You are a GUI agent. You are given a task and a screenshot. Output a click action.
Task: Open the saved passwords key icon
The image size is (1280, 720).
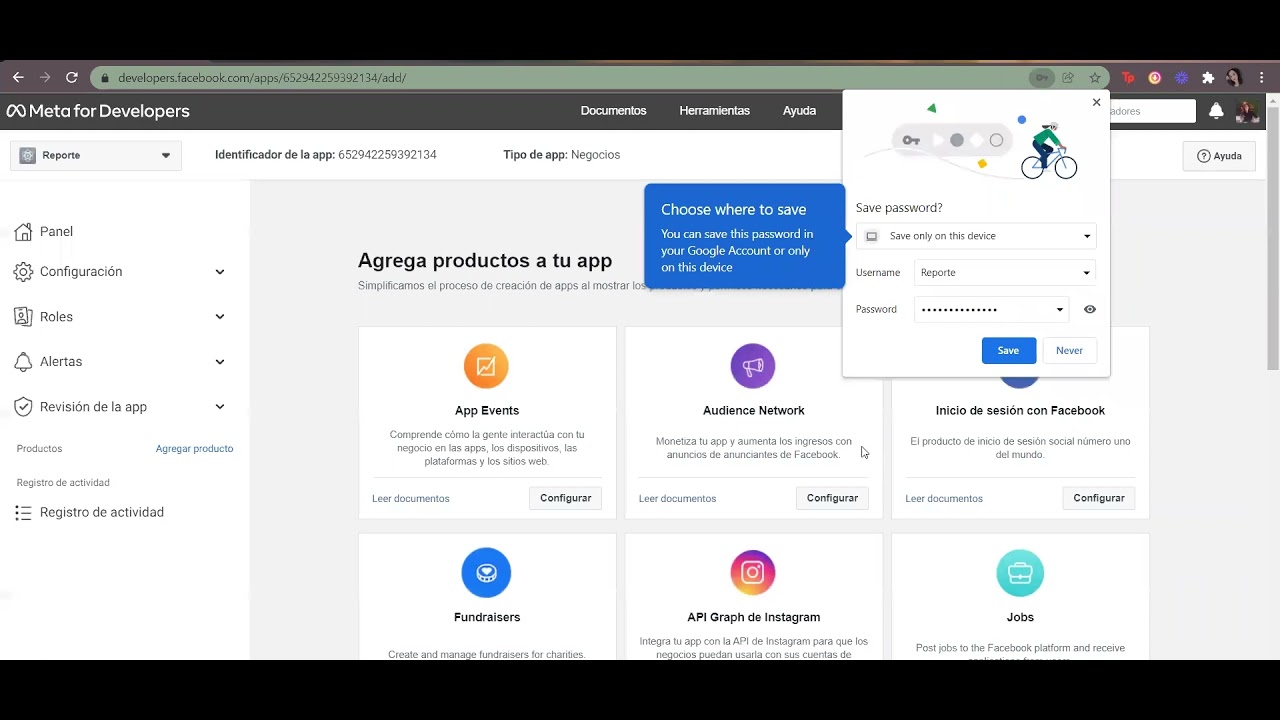pos(1042,77)
